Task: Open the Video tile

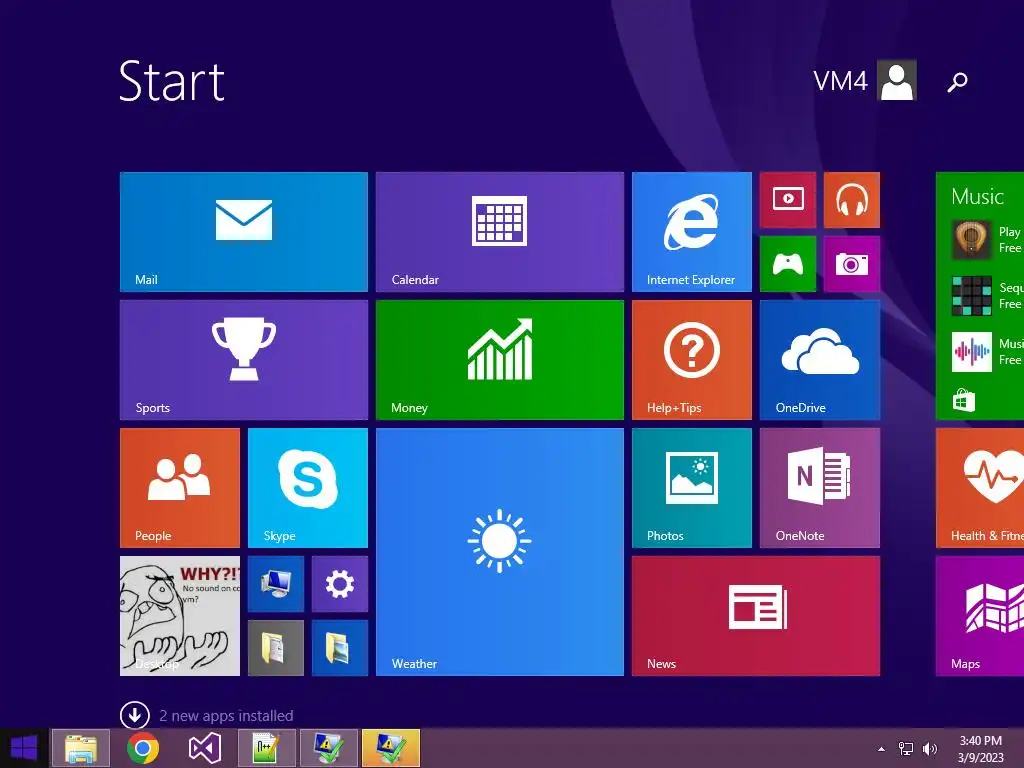Action: pos(788,200)
